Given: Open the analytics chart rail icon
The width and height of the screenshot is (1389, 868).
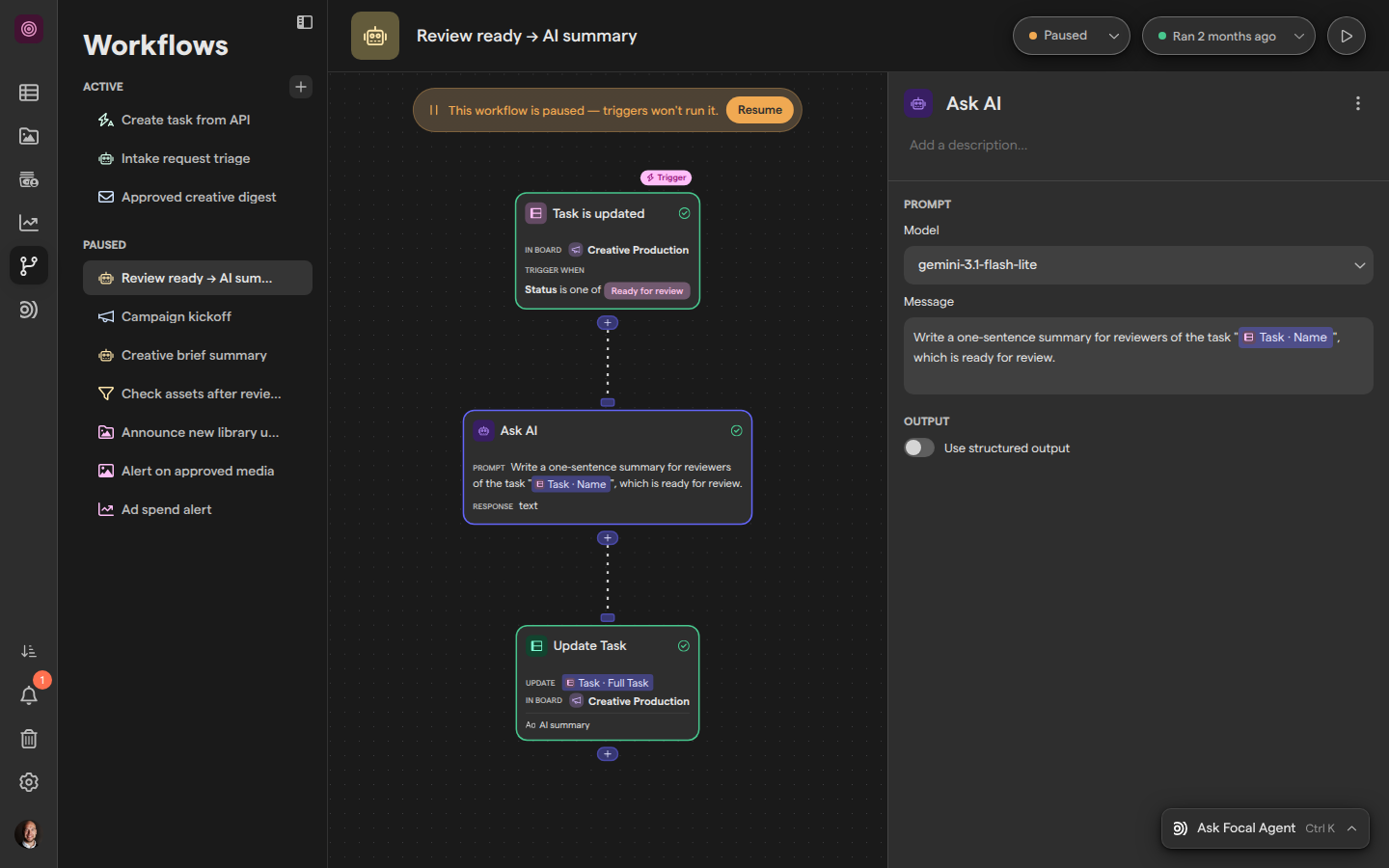Looking at the screenshot, I should pos(29,223).
